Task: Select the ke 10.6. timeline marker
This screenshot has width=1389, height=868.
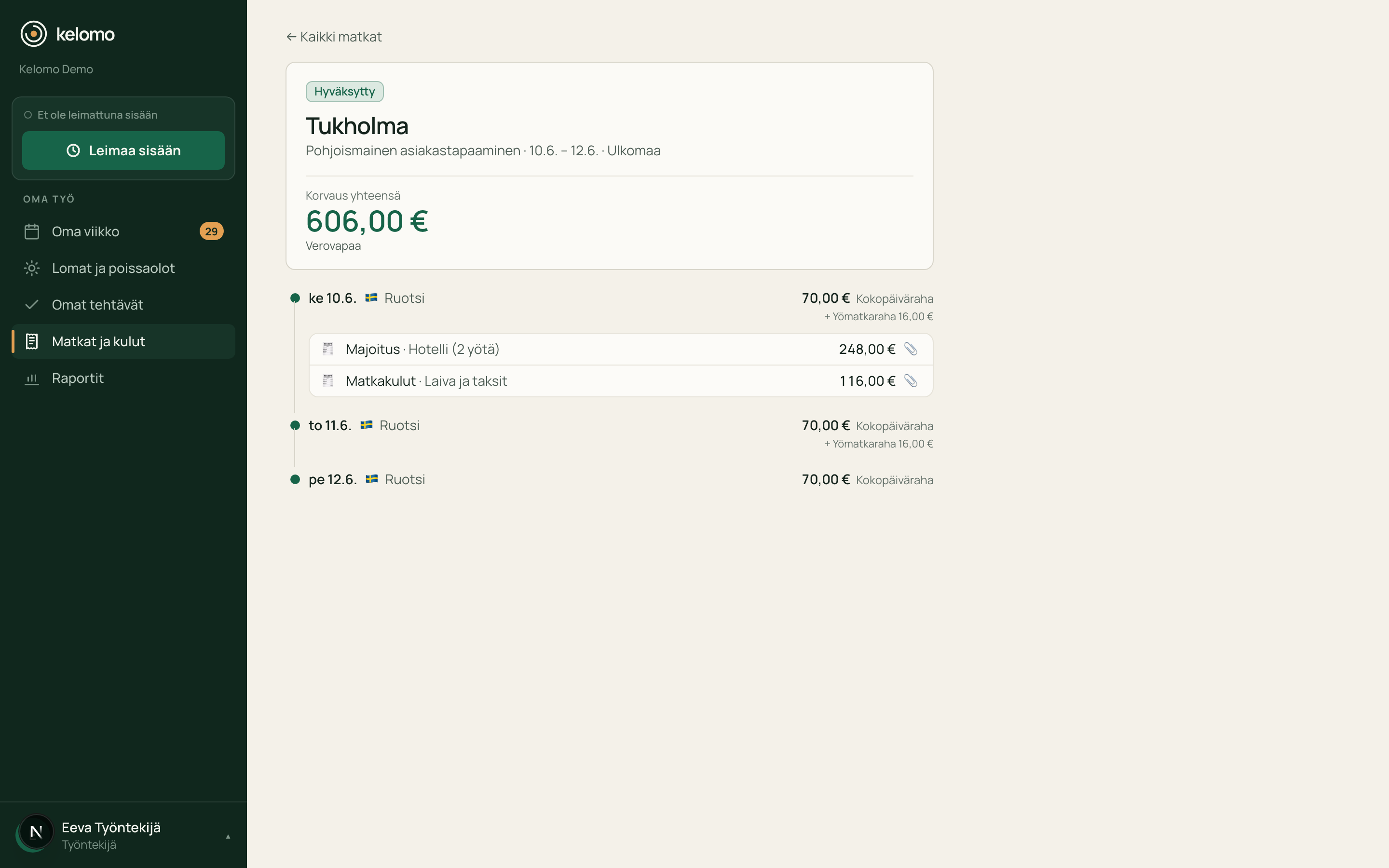Action: tap(295, 298)
